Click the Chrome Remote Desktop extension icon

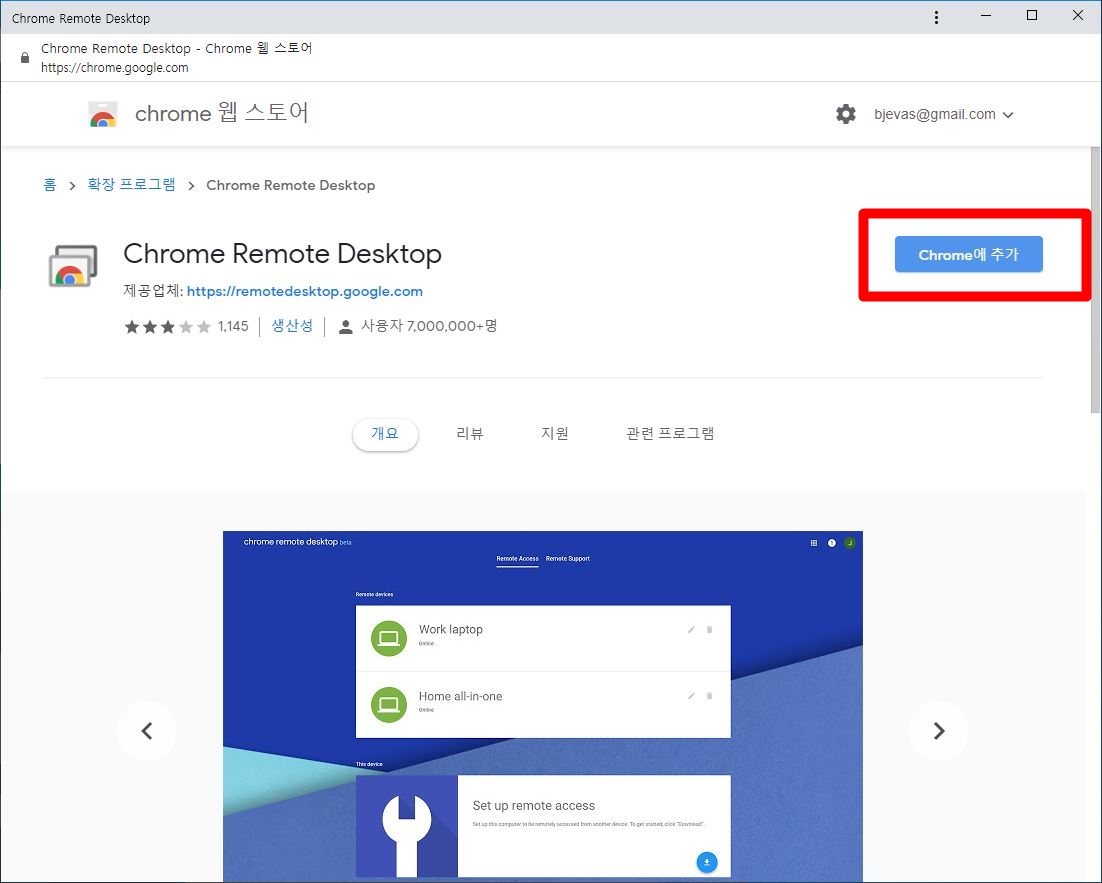72,266
